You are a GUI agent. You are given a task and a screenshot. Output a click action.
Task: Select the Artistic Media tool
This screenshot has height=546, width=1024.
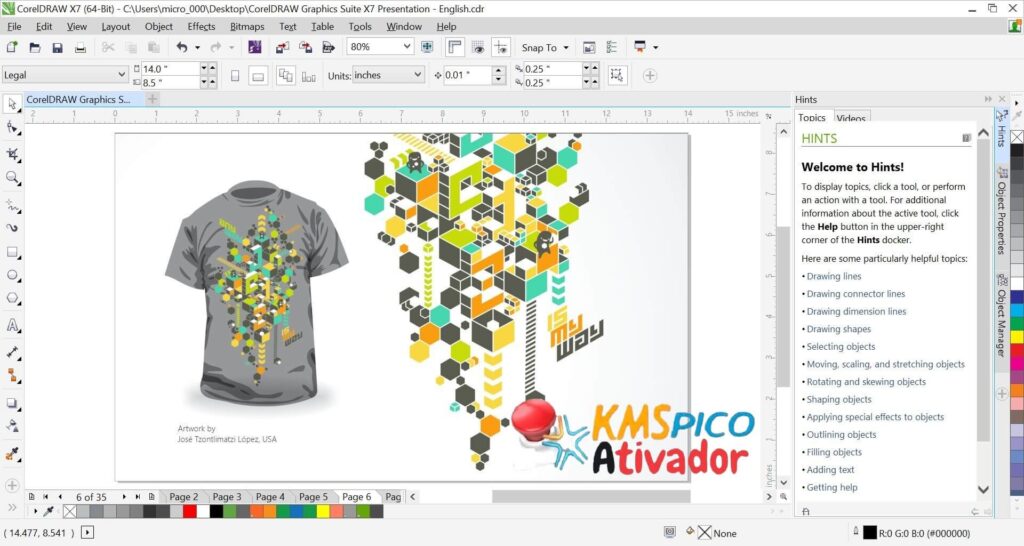[x=12, y=228]
